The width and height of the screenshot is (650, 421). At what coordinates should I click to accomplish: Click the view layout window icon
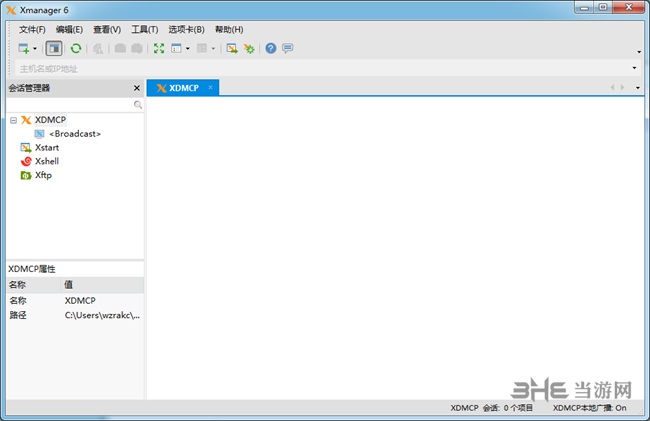tap(176, 48)
